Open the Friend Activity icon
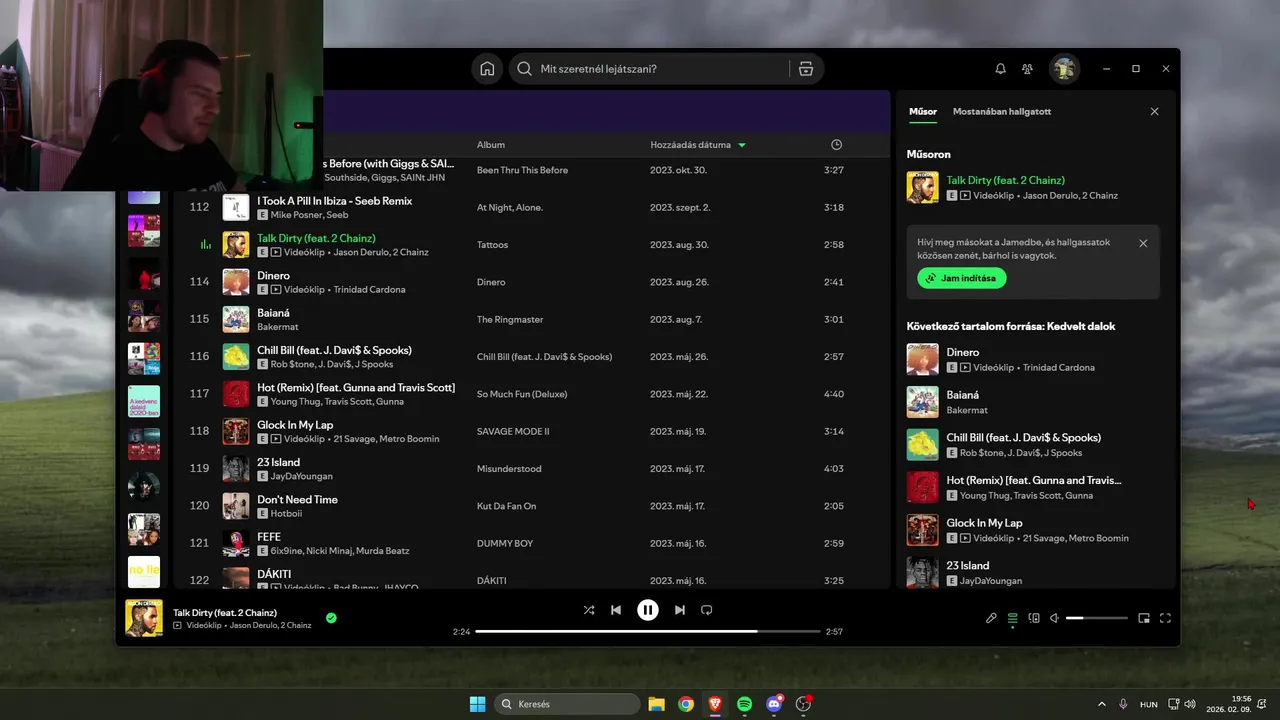The width and height of the screenshot is (1280, 720). click(1027, 69)
